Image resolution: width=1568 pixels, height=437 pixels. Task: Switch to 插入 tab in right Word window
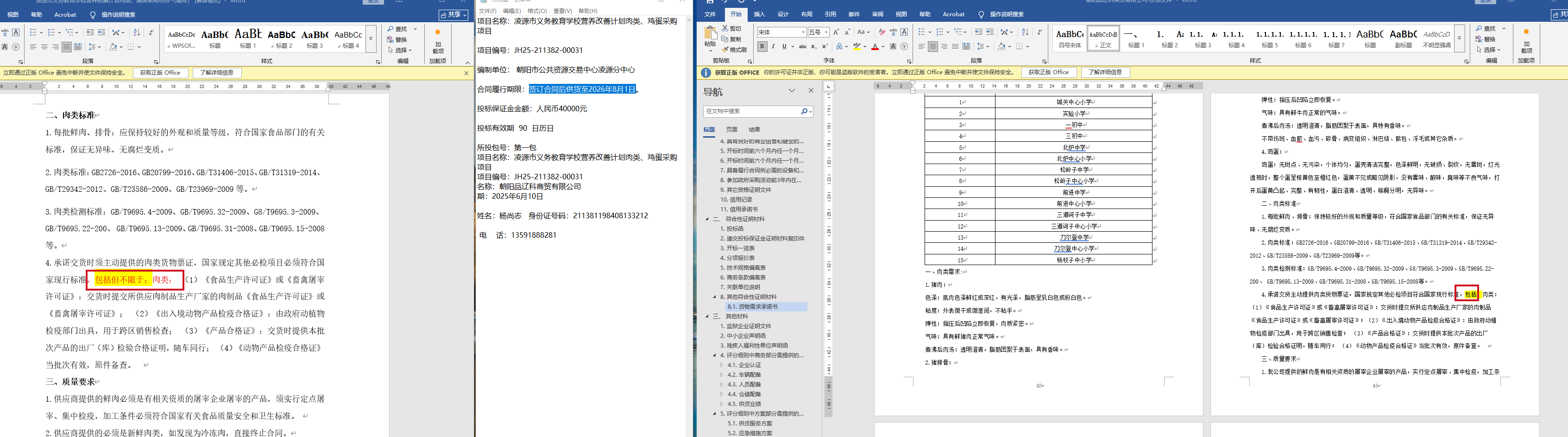pyautogui.click(x=759, y=14)
